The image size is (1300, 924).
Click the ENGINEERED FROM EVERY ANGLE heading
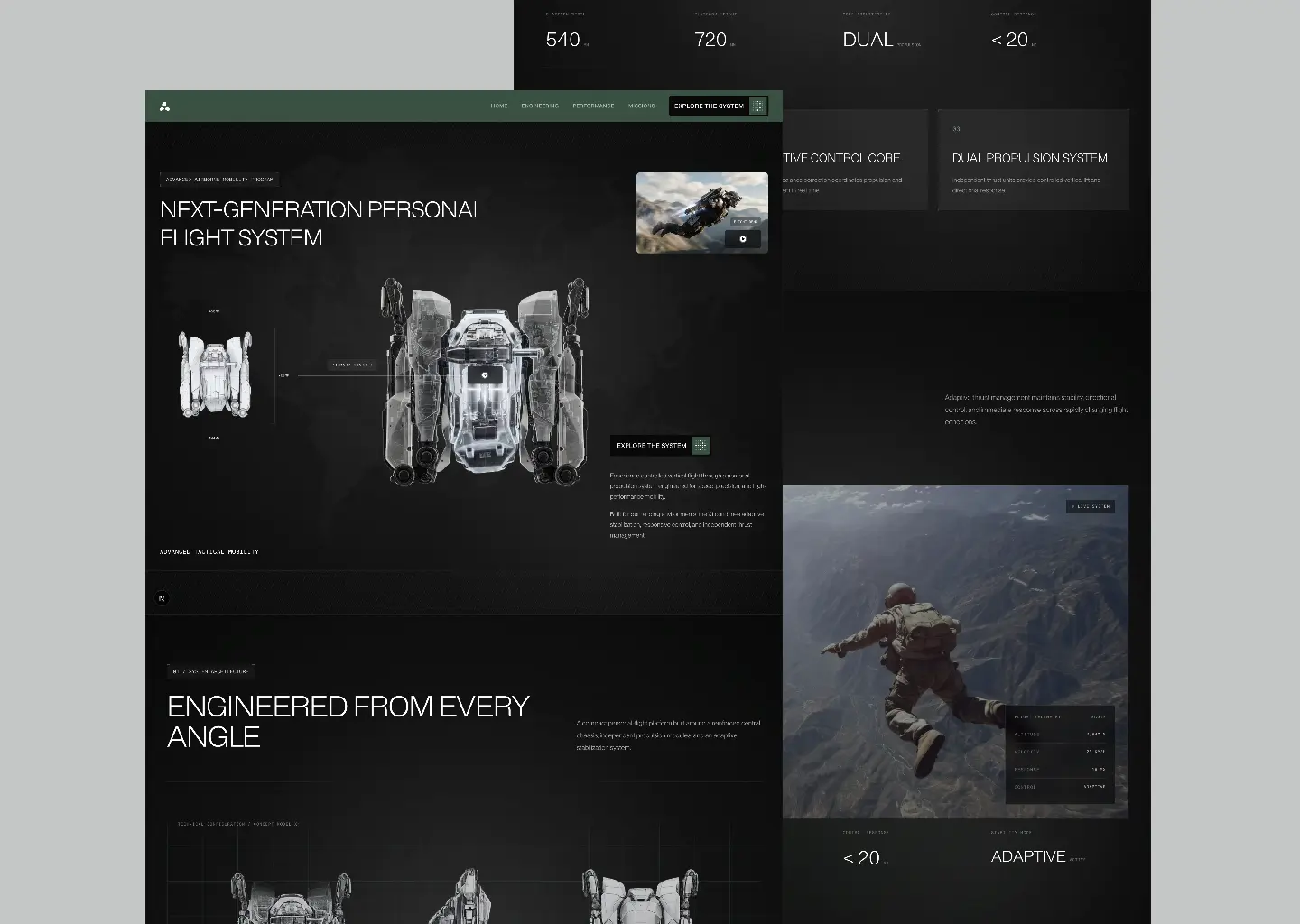pos(348,721)
